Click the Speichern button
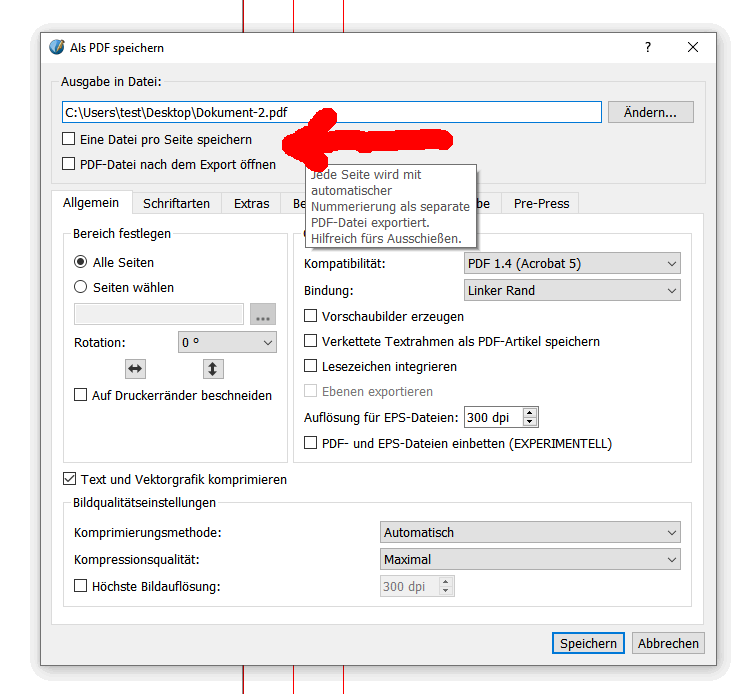The width and height of the screenshot is (748, 694). tap(588, 643)
